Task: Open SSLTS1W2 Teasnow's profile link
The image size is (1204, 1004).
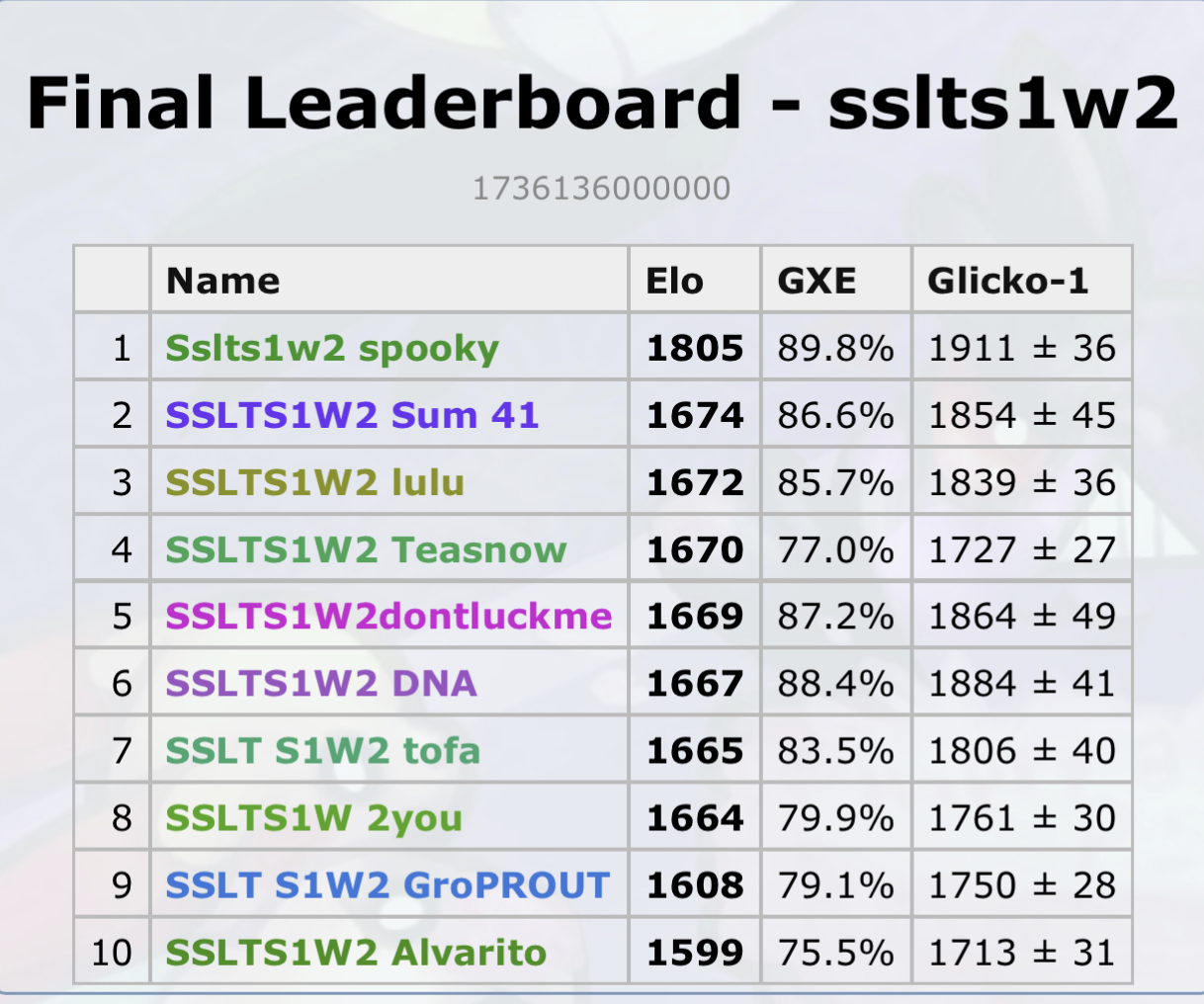Action: 366,550
